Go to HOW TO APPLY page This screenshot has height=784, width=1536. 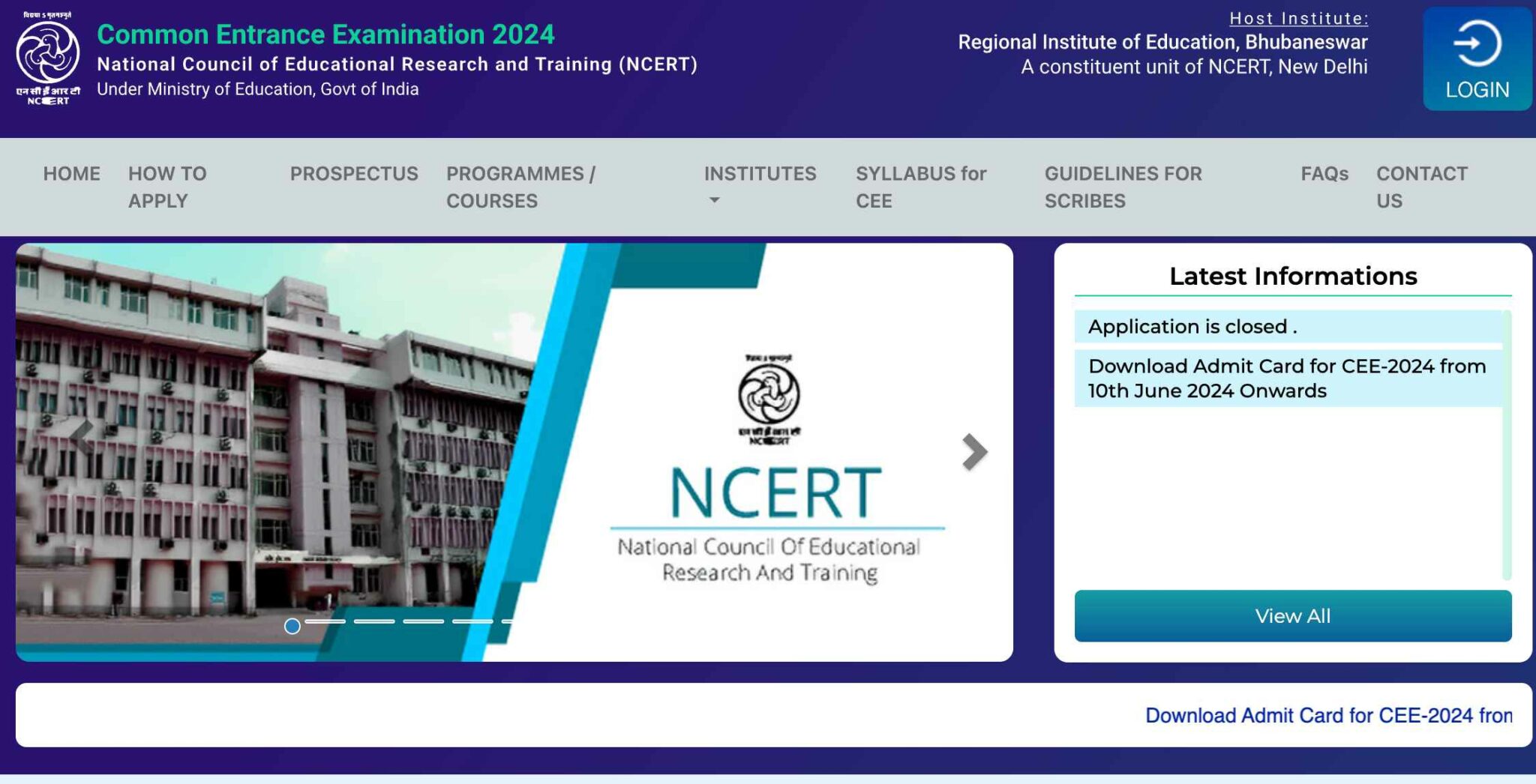click(167, 187)
